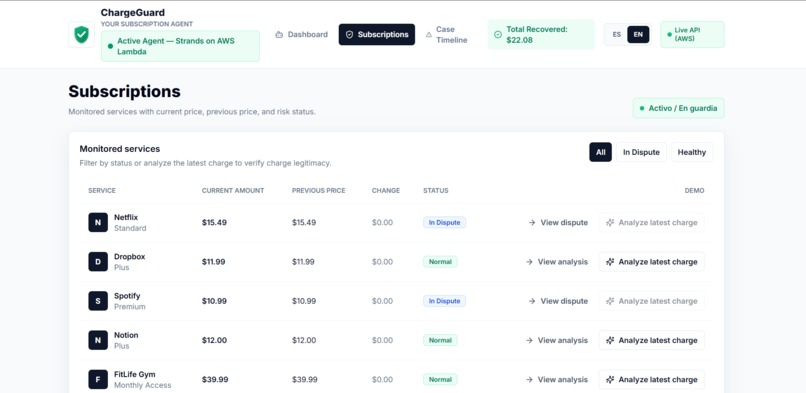Click Spotify's In Dispute status badge

click(445, 301)
